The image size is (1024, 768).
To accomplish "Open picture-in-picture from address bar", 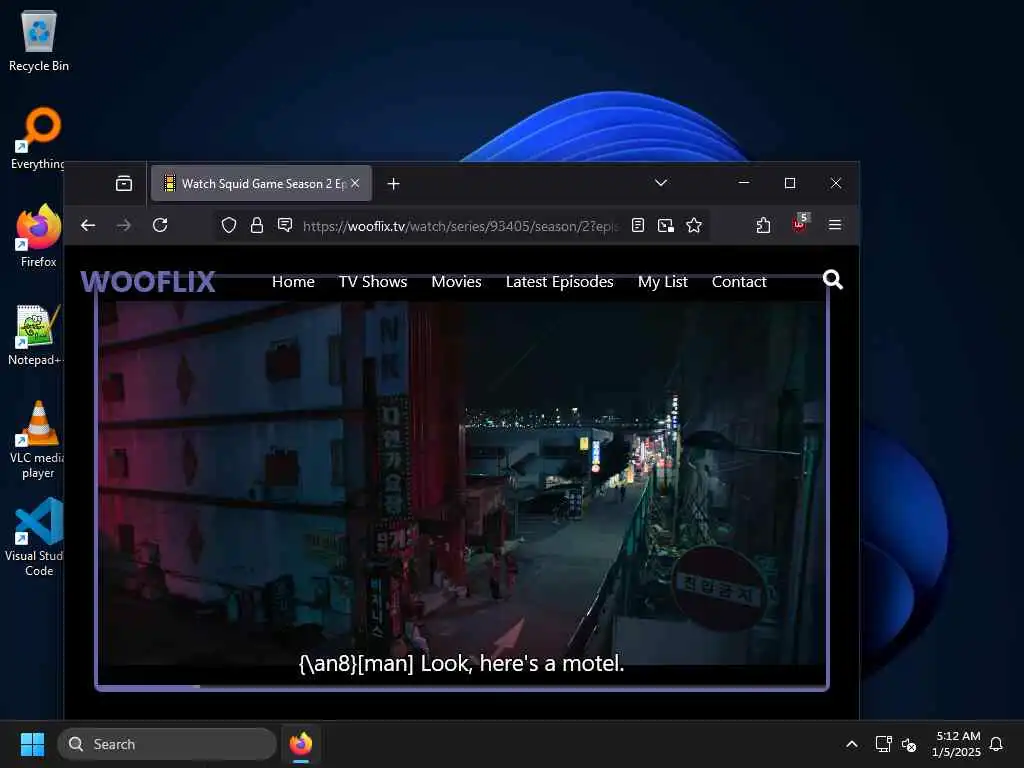I will pos(665,225).
